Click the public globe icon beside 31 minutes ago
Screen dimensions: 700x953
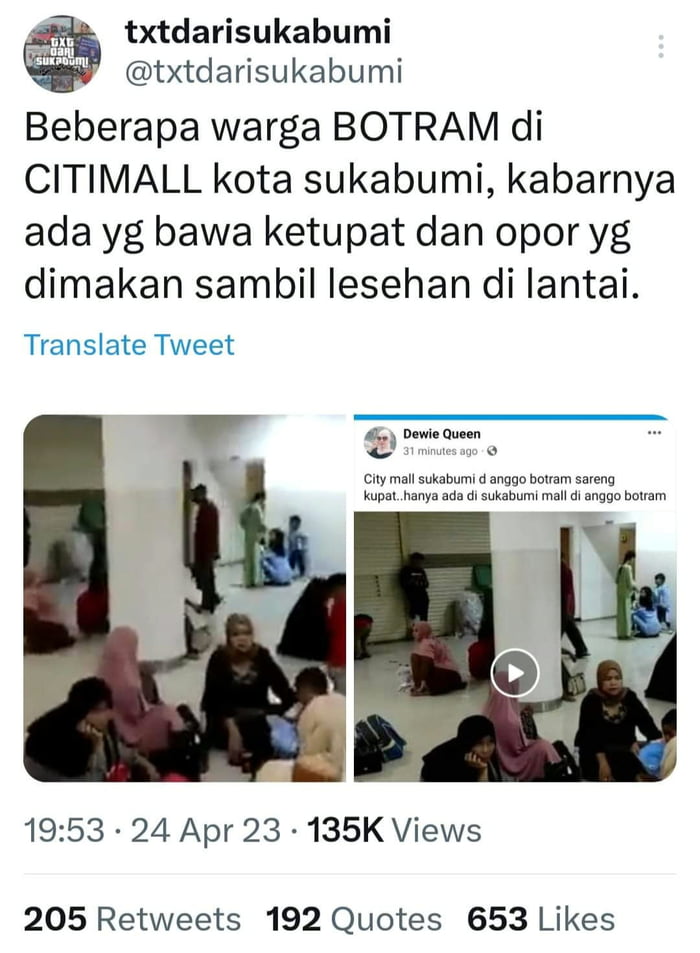(x=492, y=451)
